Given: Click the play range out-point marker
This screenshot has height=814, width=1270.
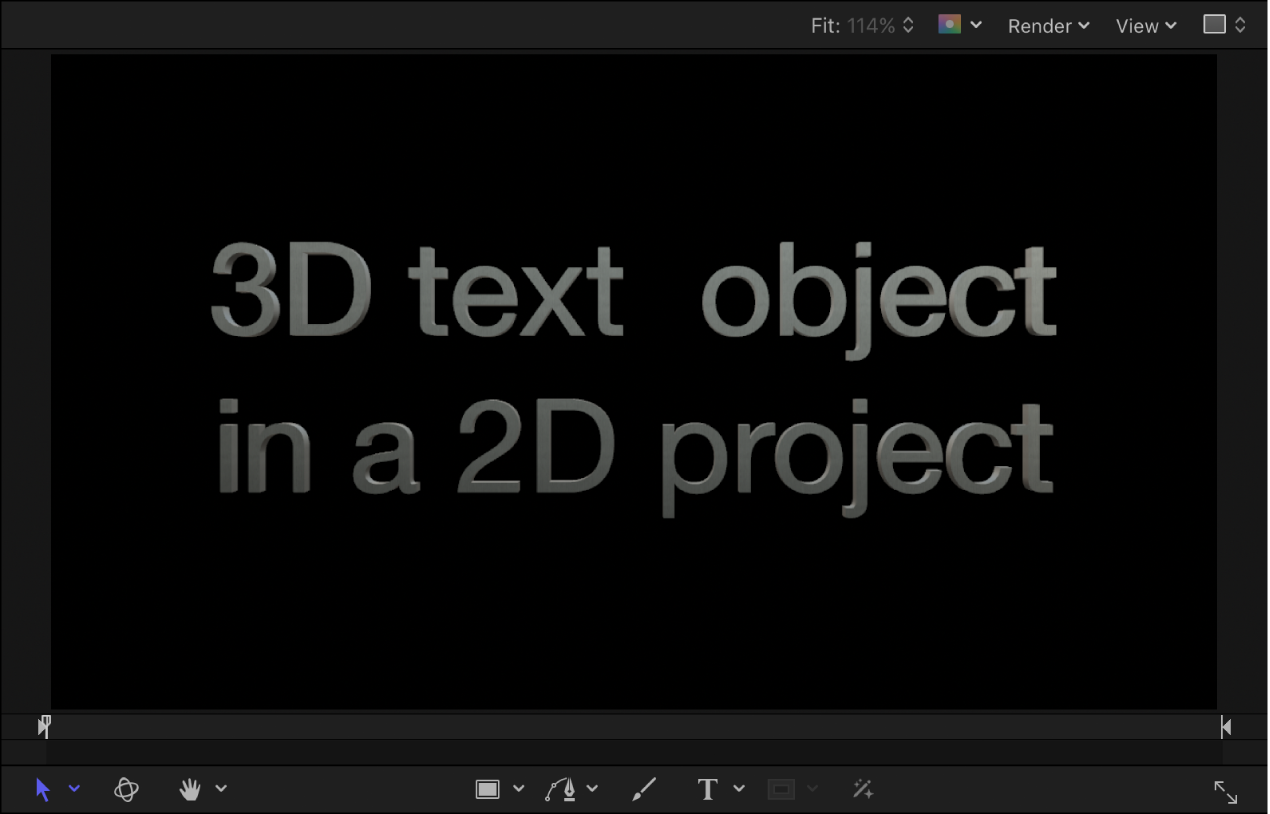Looking at the screenshot, I should (1224, 726).
